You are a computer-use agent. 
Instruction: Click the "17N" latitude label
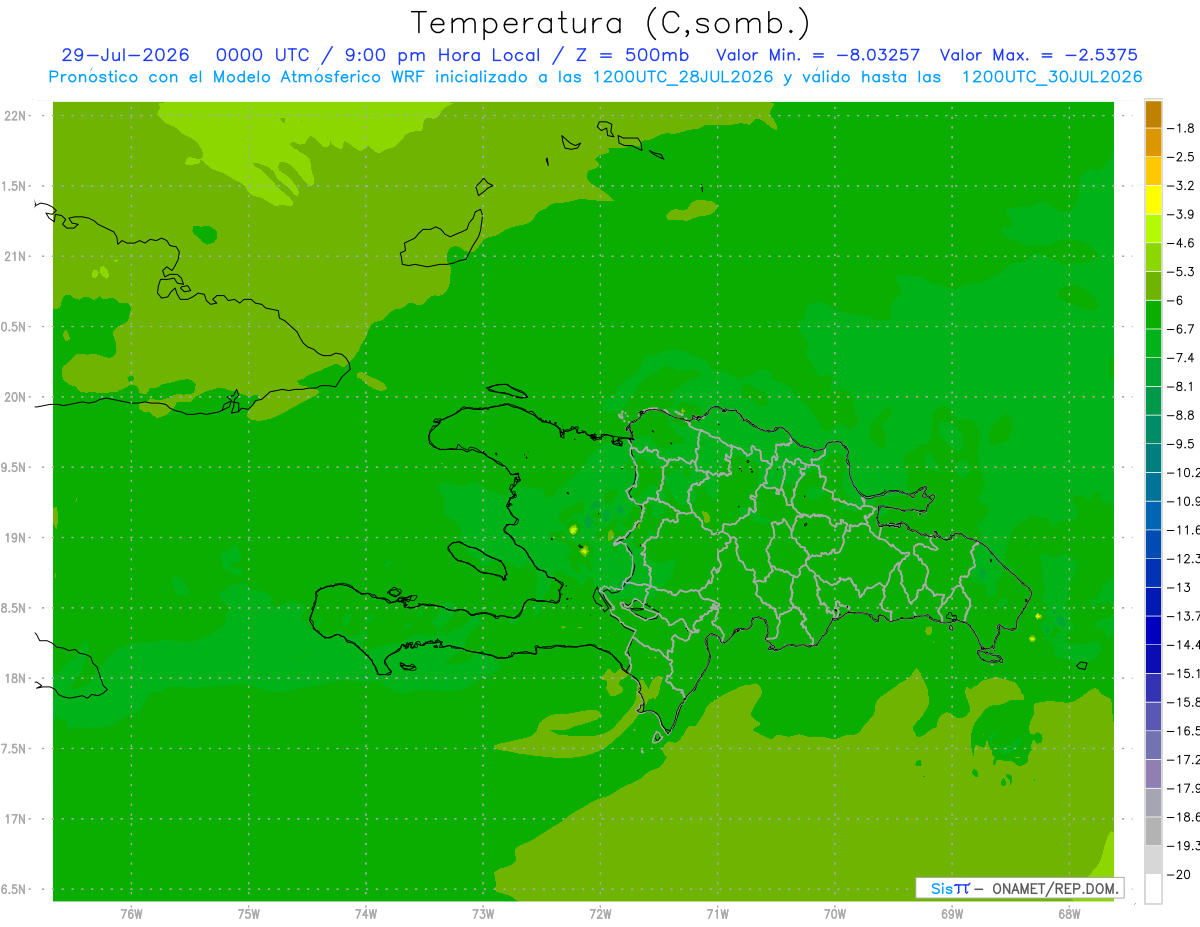point(16,819)
